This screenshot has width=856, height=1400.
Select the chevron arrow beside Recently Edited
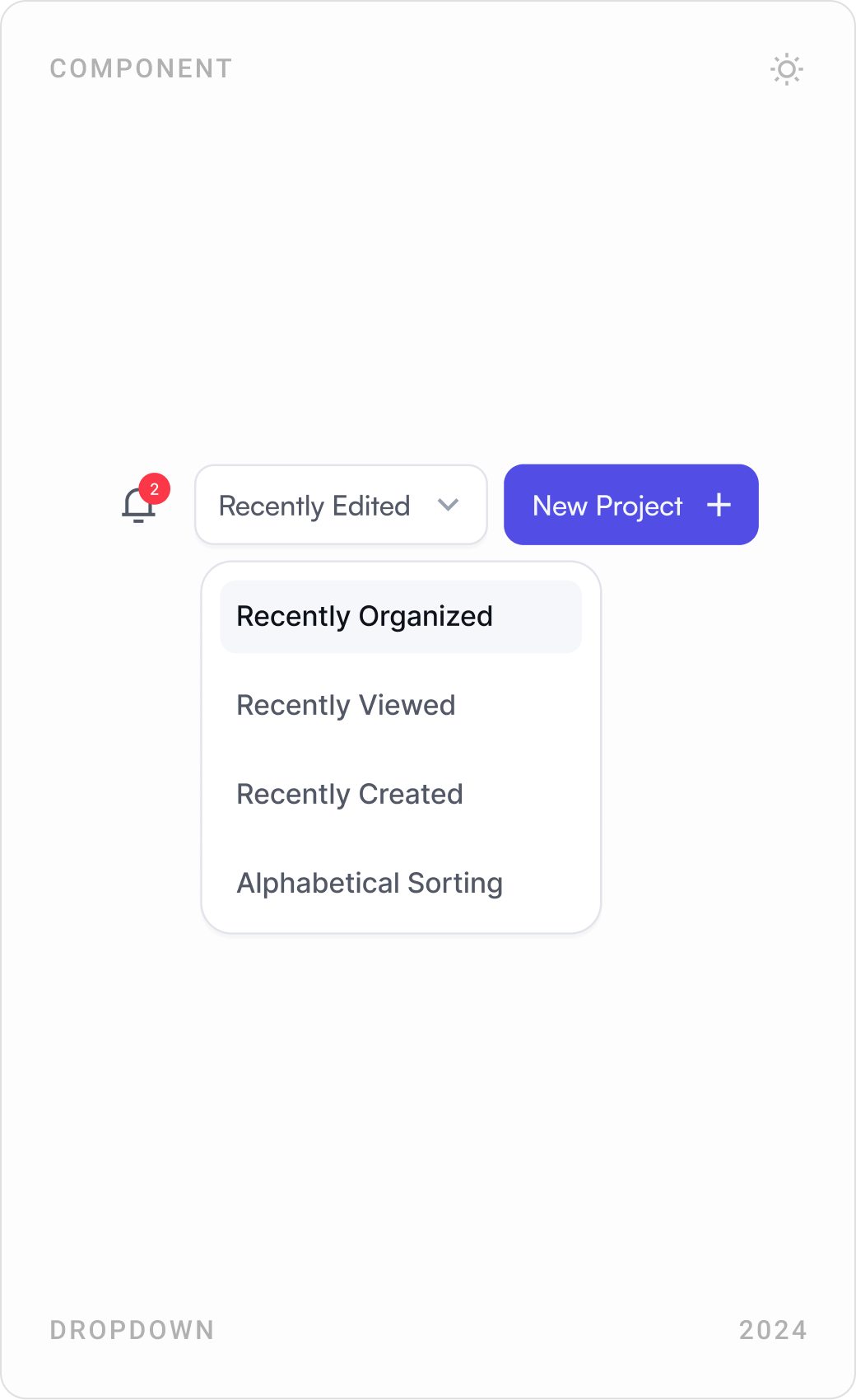pos(447,505)
